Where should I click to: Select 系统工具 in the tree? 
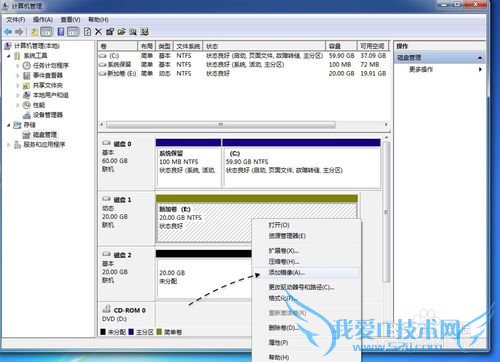(35, 56)
